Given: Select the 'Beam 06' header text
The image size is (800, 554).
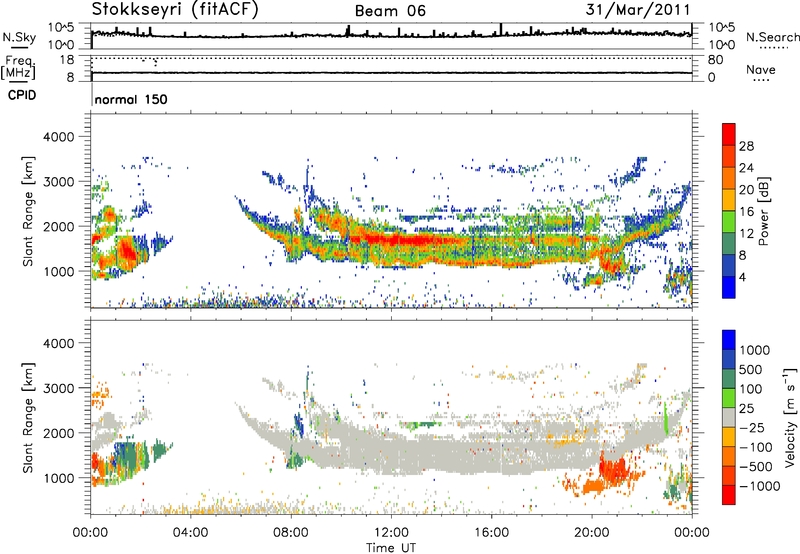Looking at the screenshot, I should (x=390, y=11).
